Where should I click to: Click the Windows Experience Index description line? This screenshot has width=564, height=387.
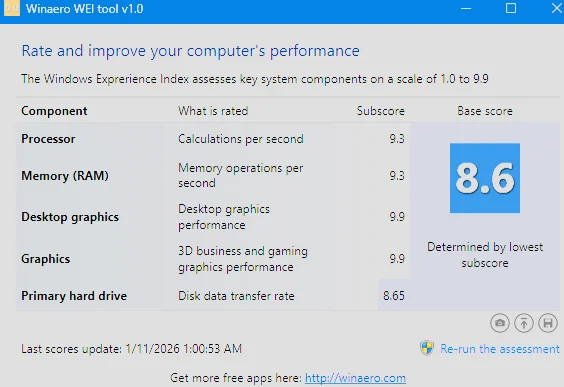[255, 79]
